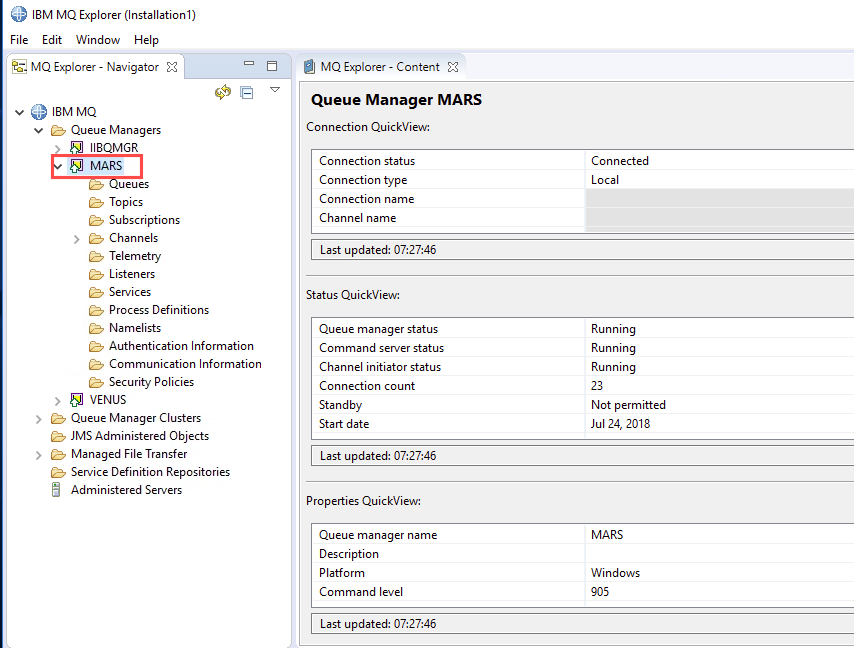854x648 pixels.
Task: Click the Queue manager name value MARS
Action: pyautogui.click(x=607, y=535)
